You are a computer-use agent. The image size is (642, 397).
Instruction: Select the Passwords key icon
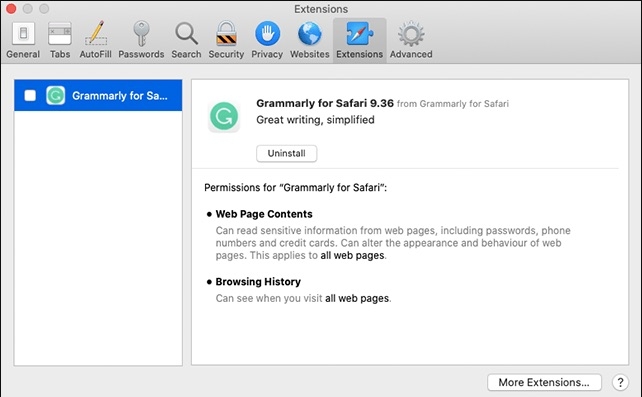pos(141,40)
